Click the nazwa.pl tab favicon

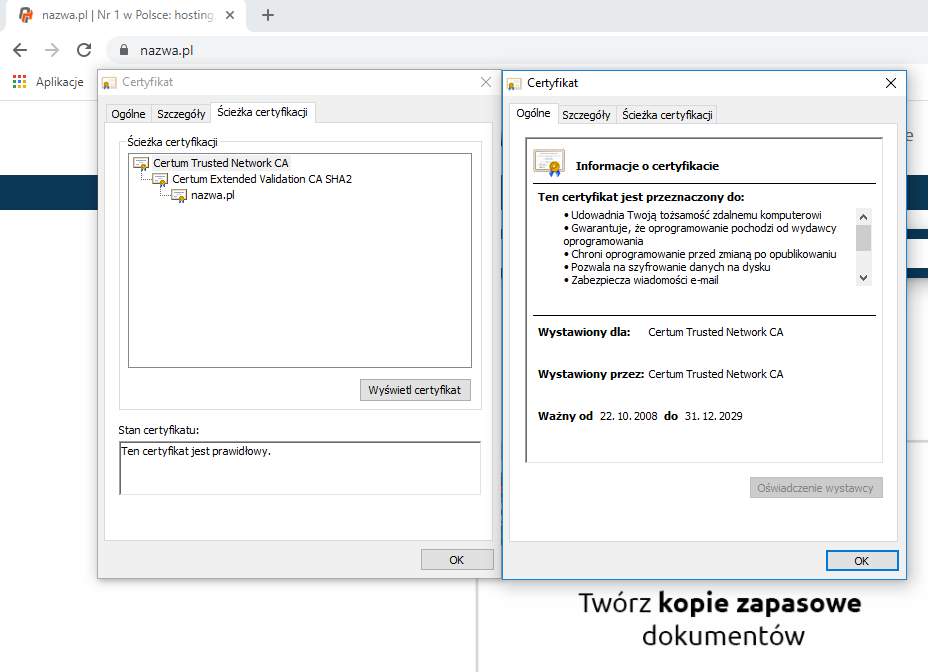[25, 15]
